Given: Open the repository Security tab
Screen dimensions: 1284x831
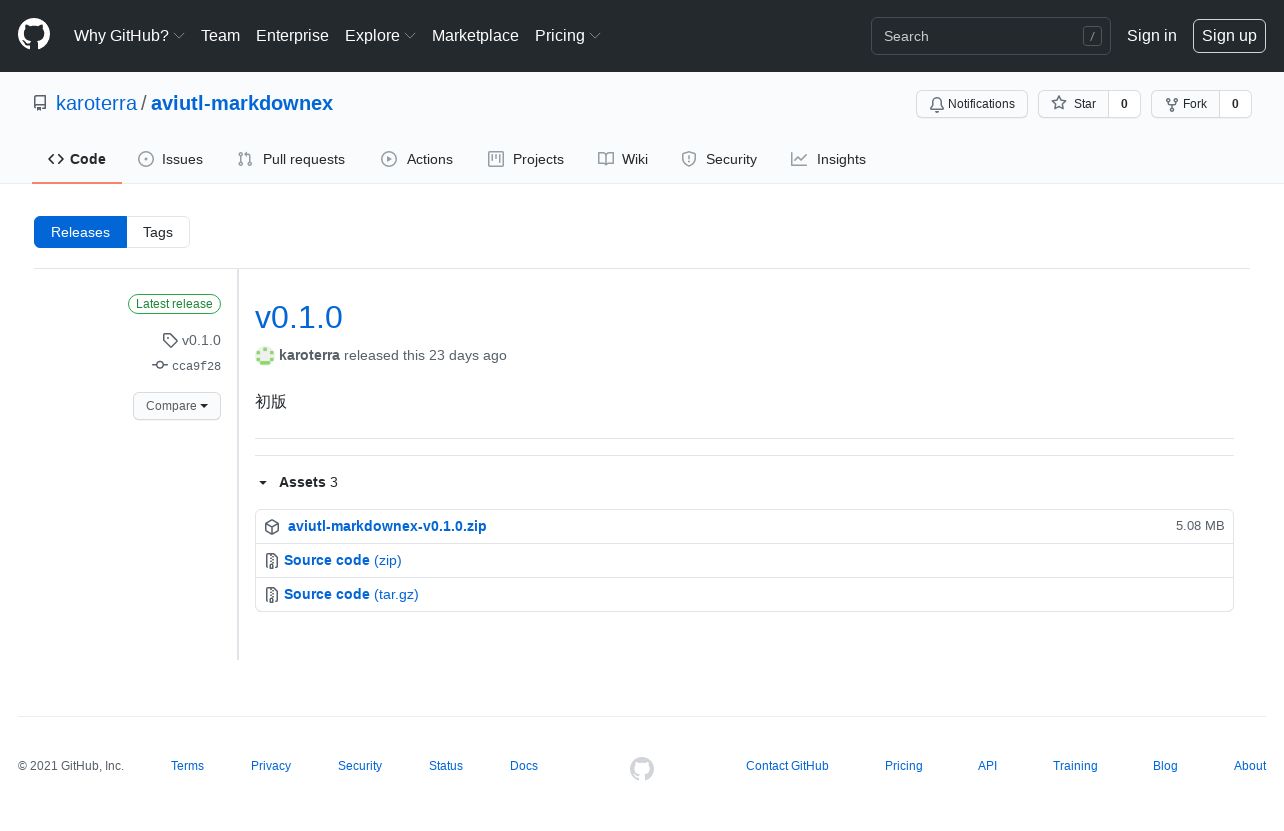Looking at the screenshot, I should pyautogui.click(x=719, y=159).
